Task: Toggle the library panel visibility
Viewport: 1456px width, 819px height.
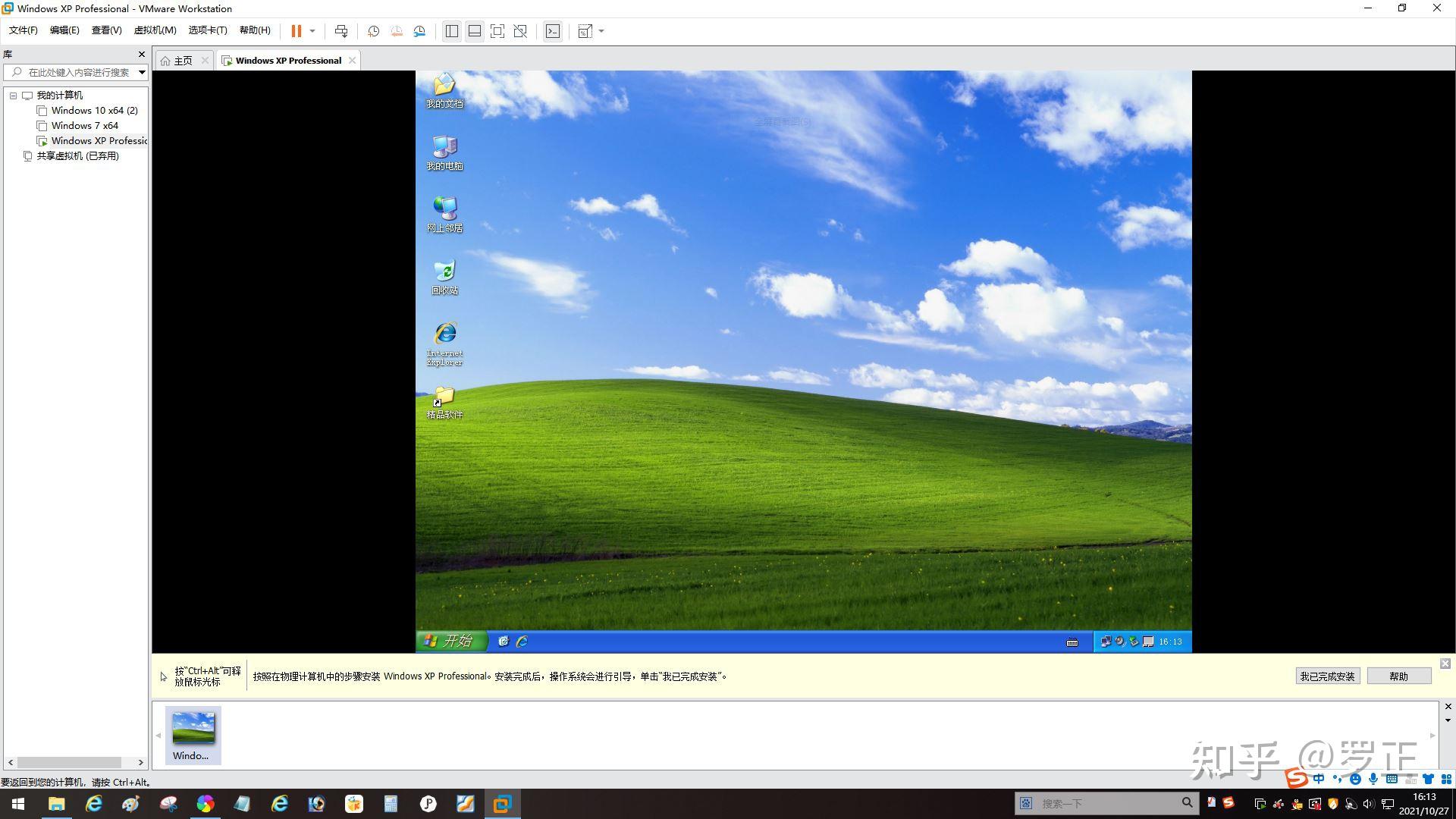Action: coord(451,31)
